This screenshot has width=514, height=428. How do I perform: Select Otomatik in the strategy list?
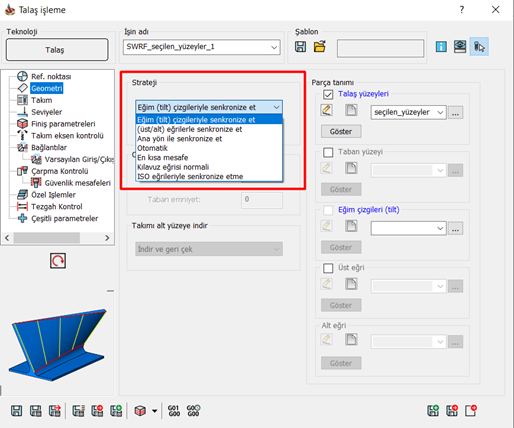click(152, 148)
